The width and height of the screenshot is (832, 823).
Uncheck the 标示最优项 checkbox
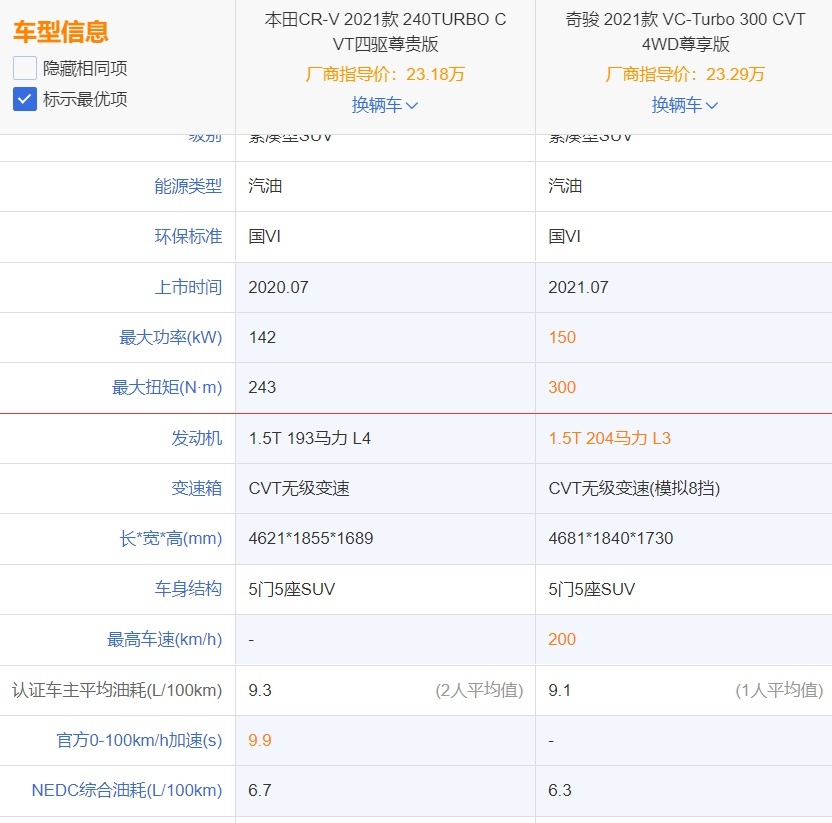coord(25,99)
